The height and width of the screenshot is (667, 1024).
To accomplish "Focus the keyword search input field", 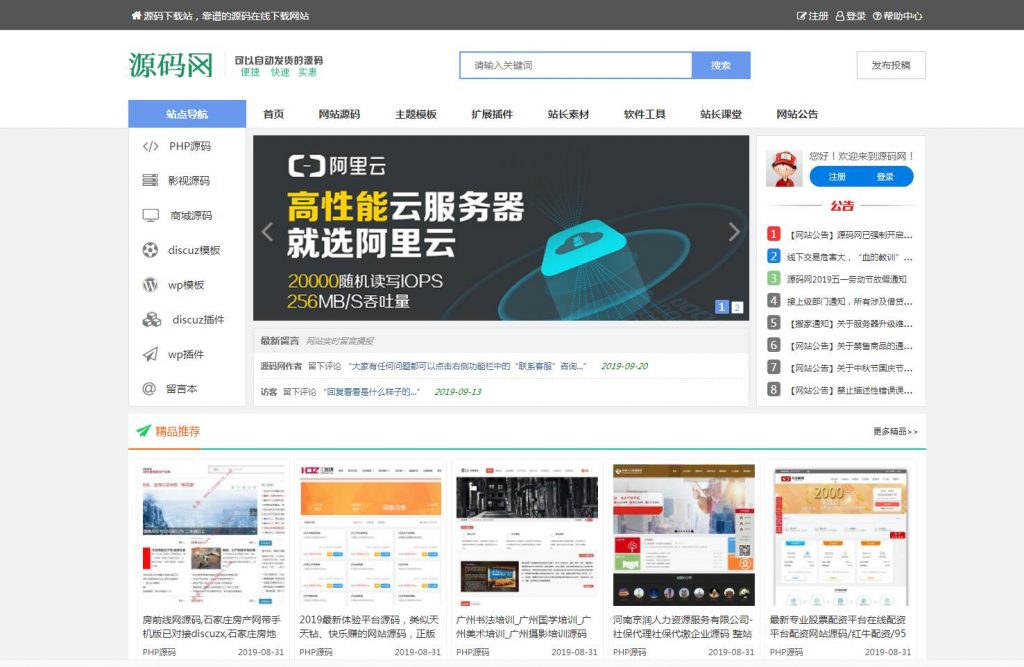I will point(576,65).
